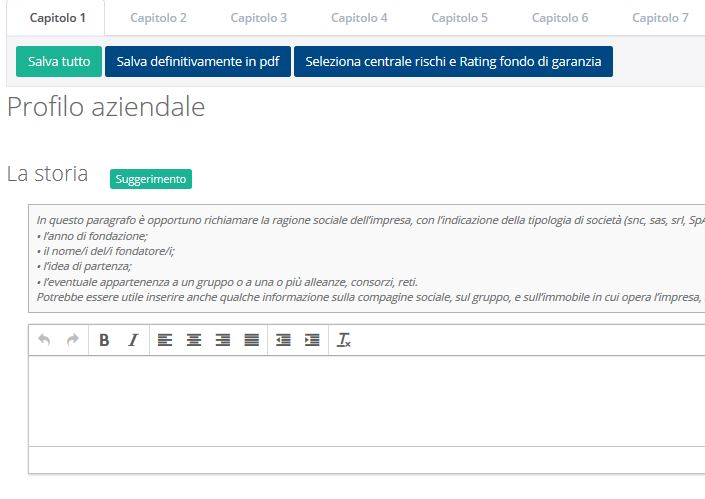This screenshot has height=499, width=705.
Task: Click the hint line 'l'anno di fondazione;'
Action: [92, 236]
